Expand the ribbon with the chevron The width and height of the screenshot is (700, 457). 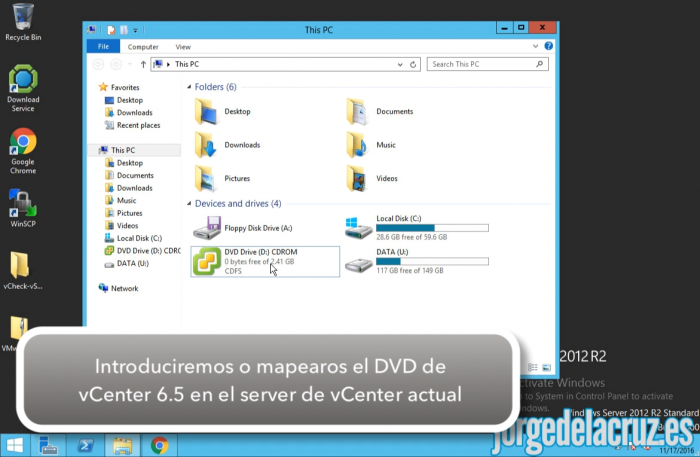(x=535, y=46)
